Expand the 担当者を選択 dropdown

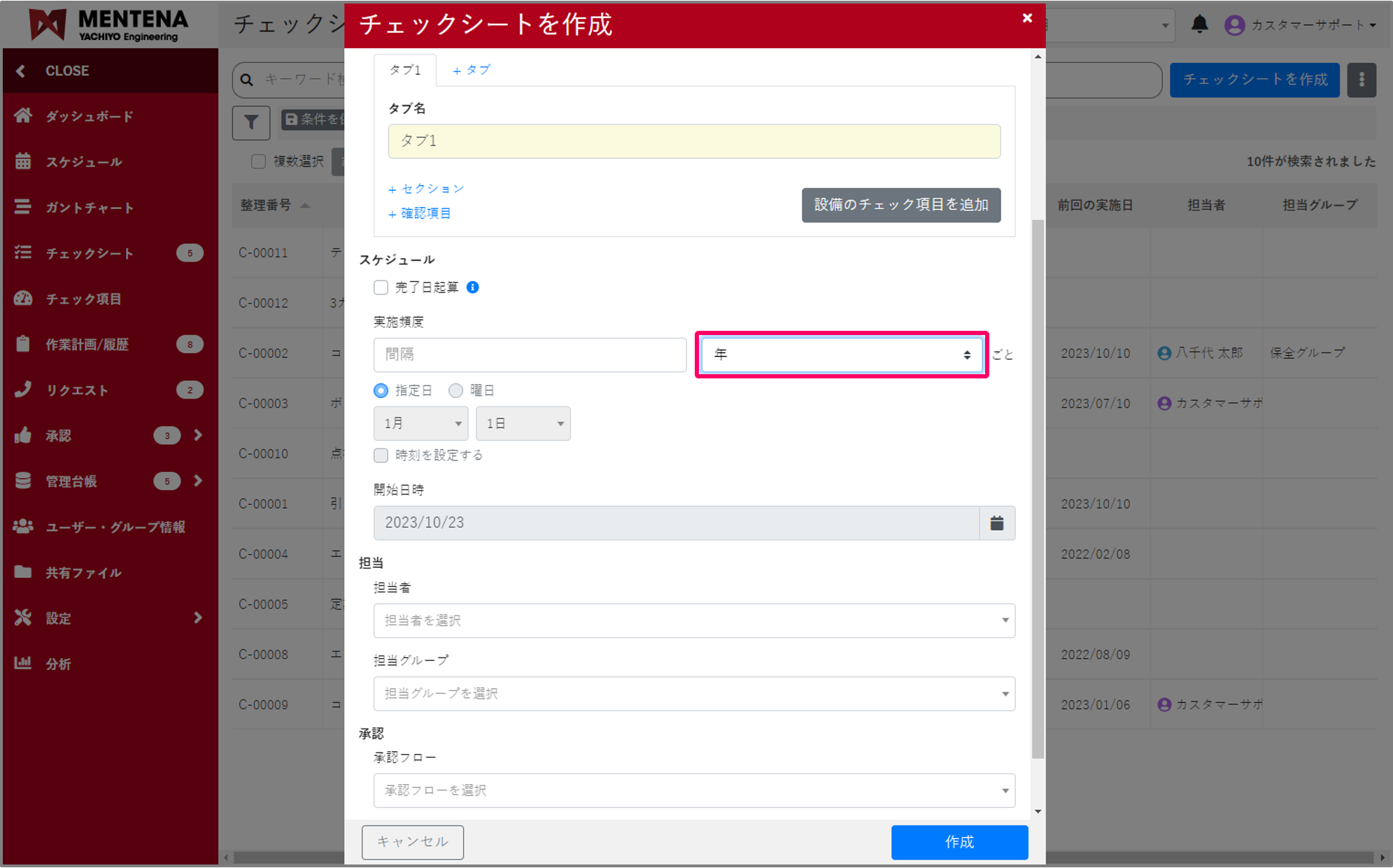(693, 620)
